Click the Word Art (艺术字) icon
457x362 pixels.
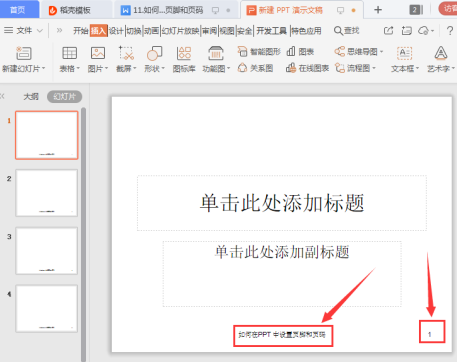(x=441, y=53)
